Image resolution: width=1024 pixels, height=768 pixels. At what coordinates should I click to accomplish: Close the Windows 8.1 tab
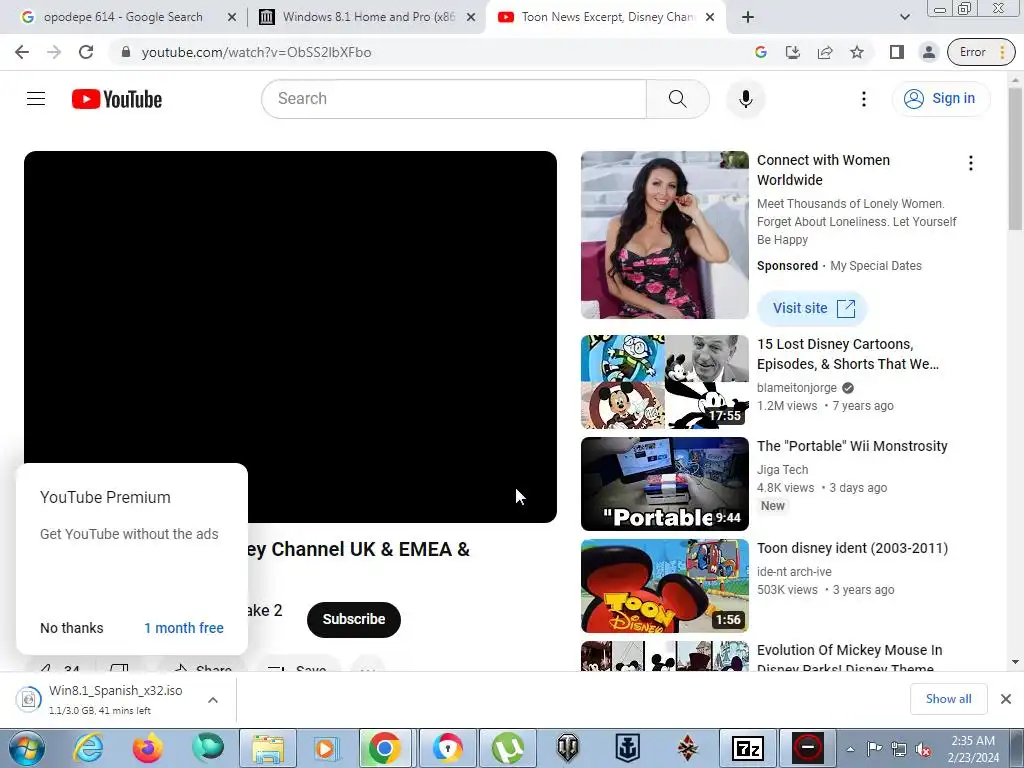471,18
